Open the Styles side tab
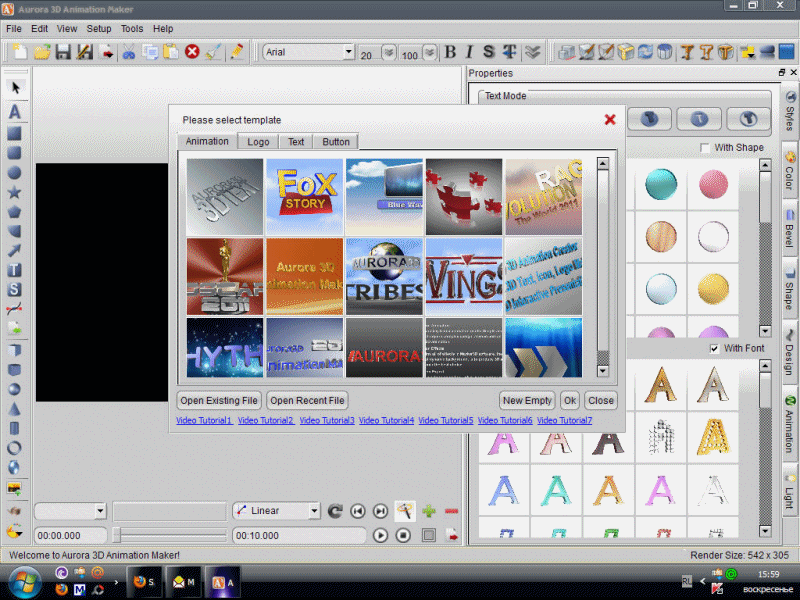Screen dimensions: 800x600 pyautogui.click(x=790, y=112)
